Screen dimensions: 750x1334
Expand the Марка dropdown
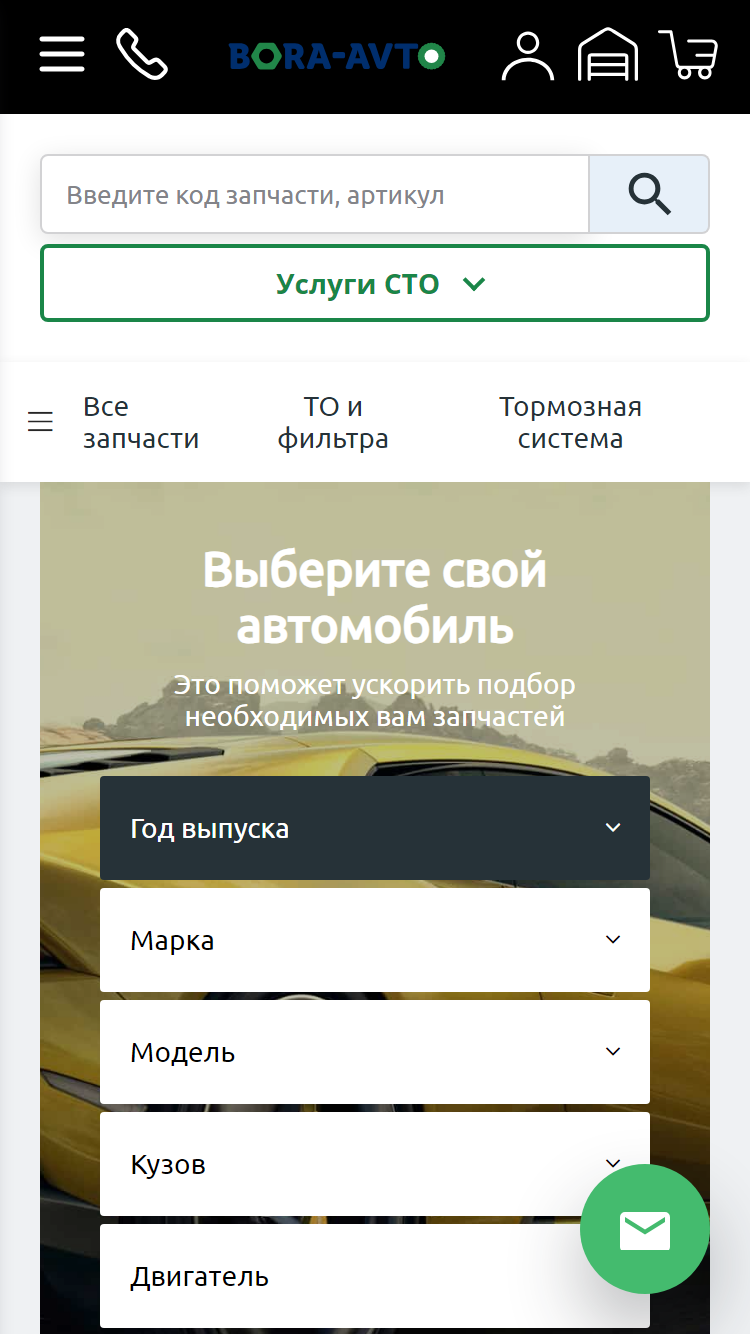point(375,940)
